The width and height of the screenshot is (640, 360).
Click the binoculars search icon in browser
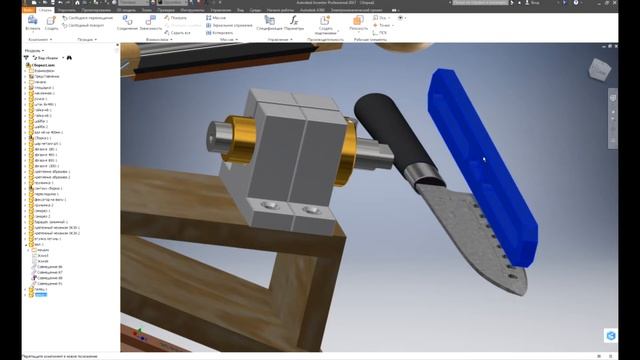tap(69, 58)
